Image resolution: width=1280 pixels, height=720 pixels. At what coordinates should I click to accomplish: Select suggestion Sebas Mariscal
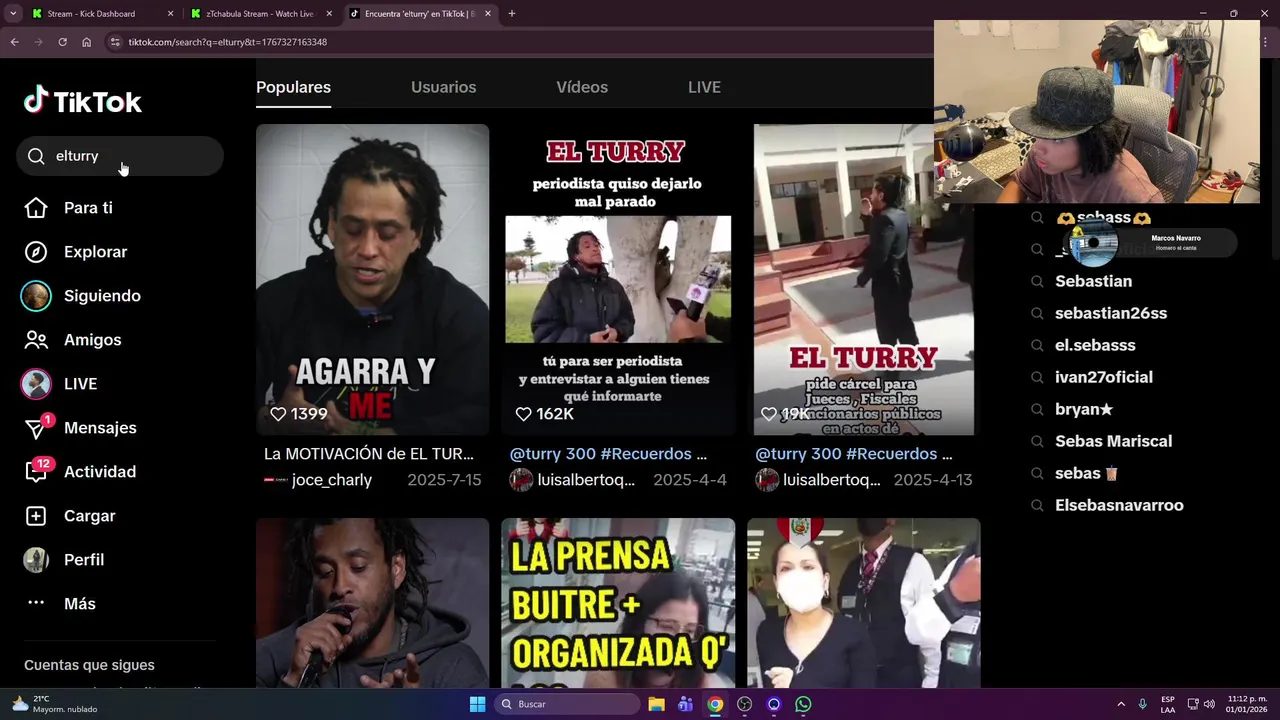[x=1113, y=441]
